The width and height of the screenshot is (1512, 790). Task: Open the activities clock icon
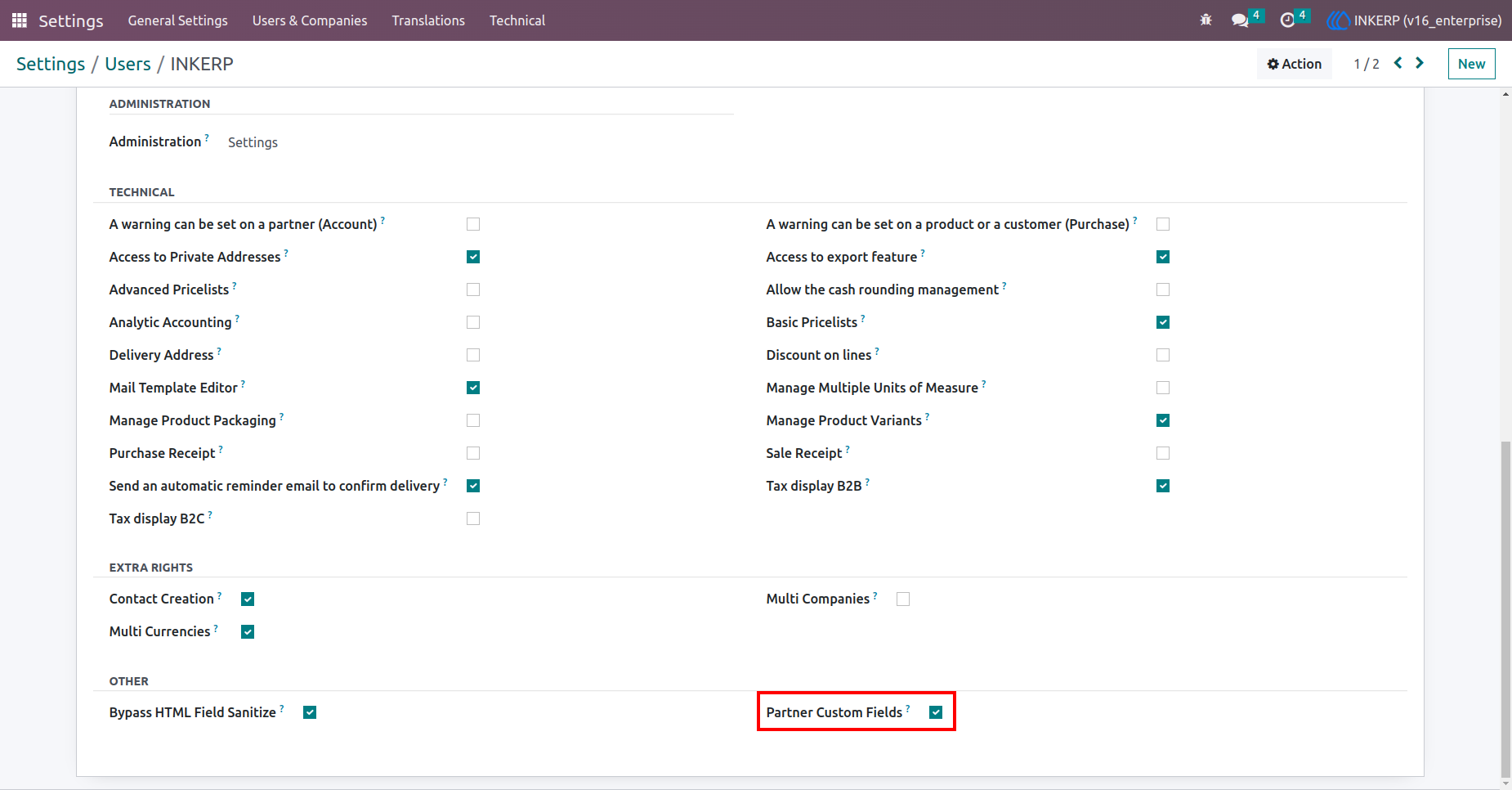tap(1287, 20)
